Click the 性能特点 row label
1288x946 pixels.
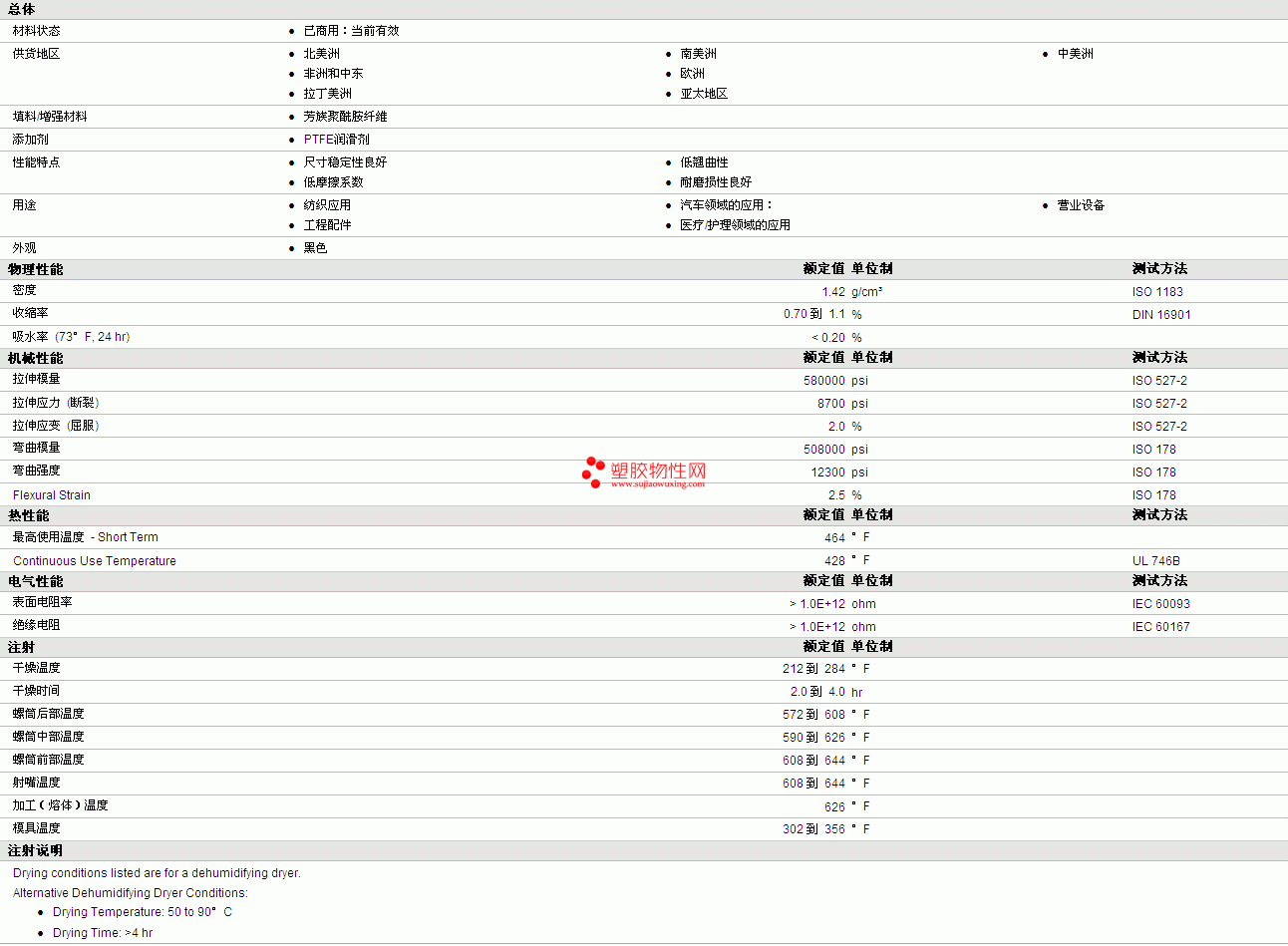point(36,162)
